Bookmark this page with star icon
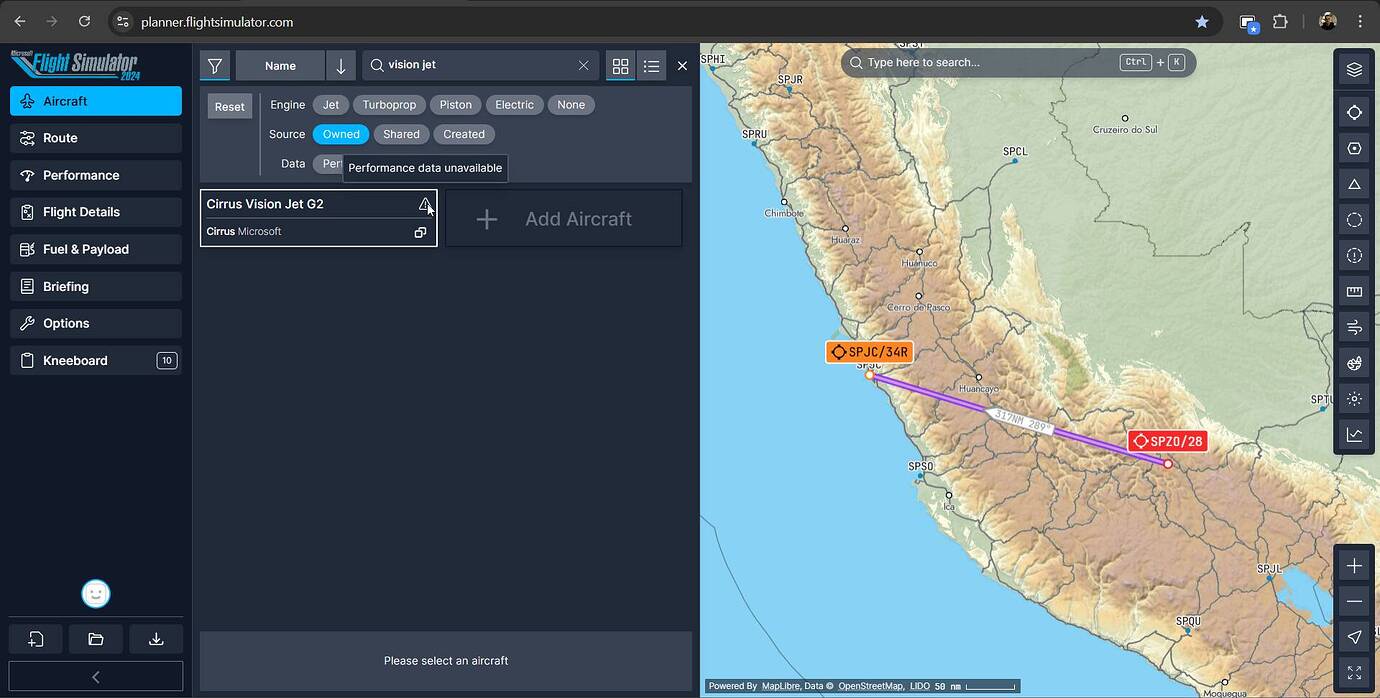 (1202, 21)
